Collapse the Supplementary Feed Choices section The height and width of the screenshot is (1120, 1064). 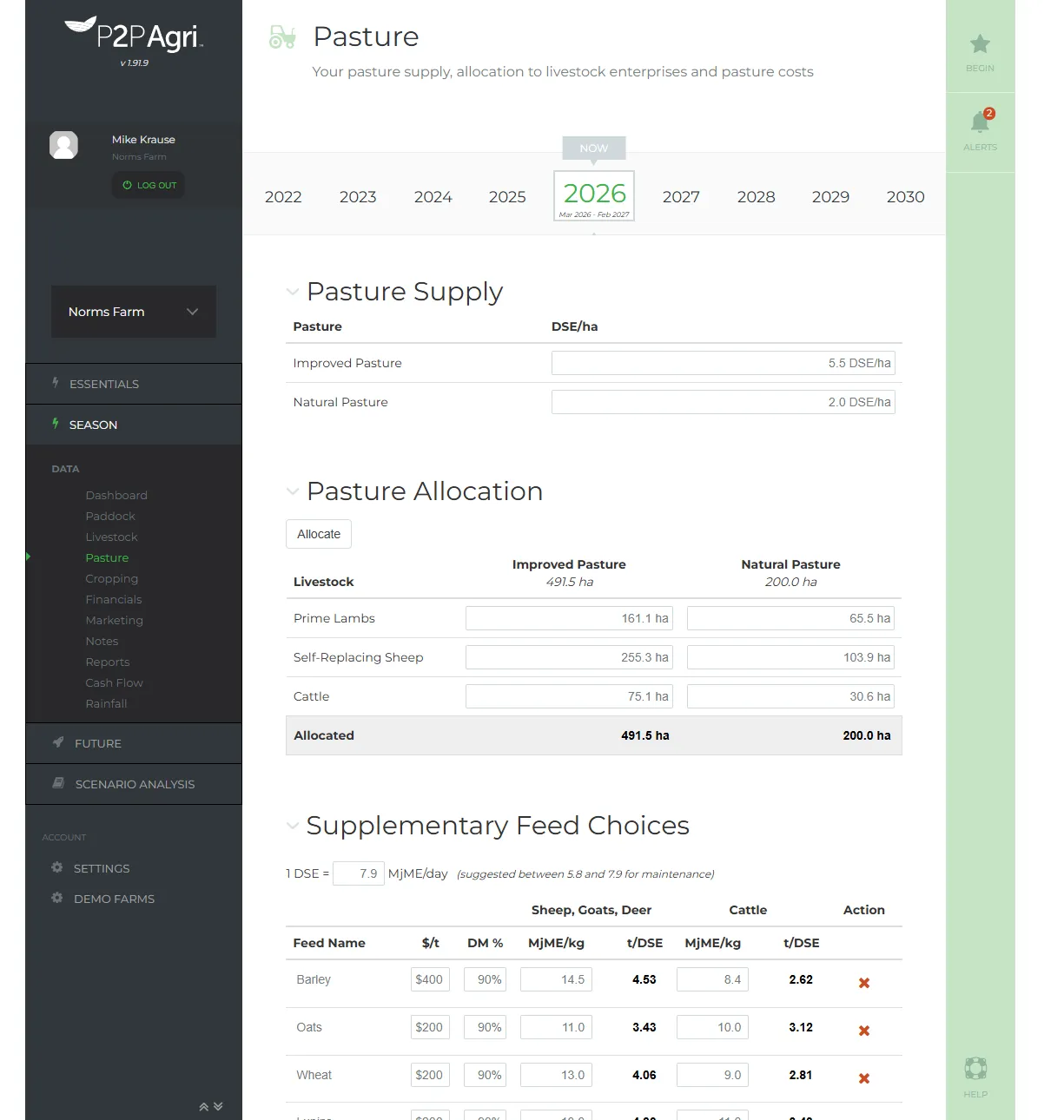293,826
